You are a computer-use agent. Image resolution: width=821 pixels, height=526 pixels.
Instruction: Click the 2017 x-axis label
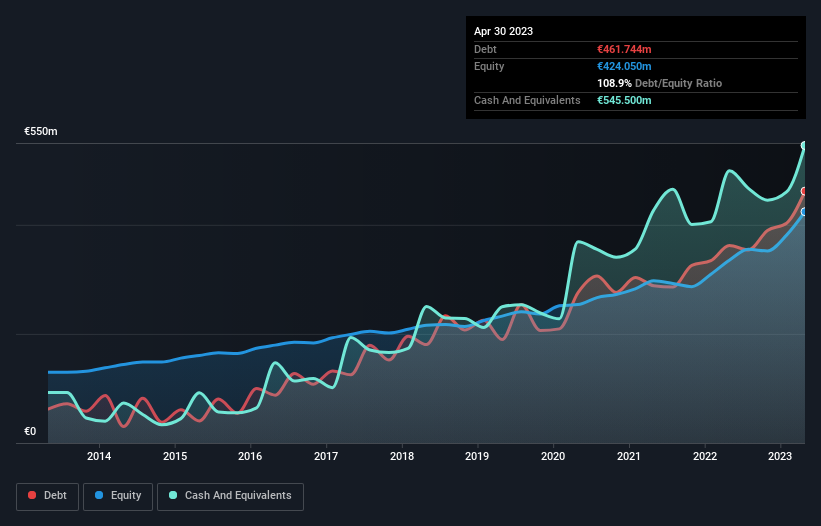(x=326, y=456)
